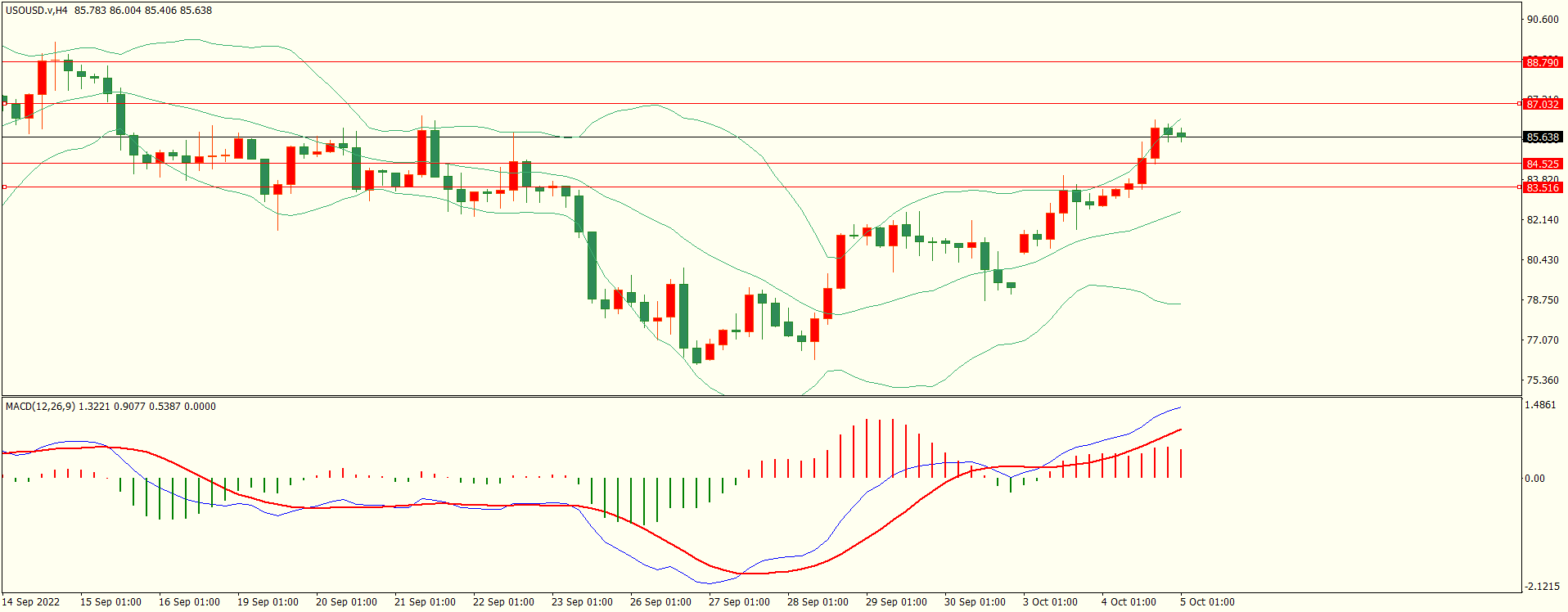Click the 82.140 price scale value
1568x612 pixels.
click(1543, 220)
